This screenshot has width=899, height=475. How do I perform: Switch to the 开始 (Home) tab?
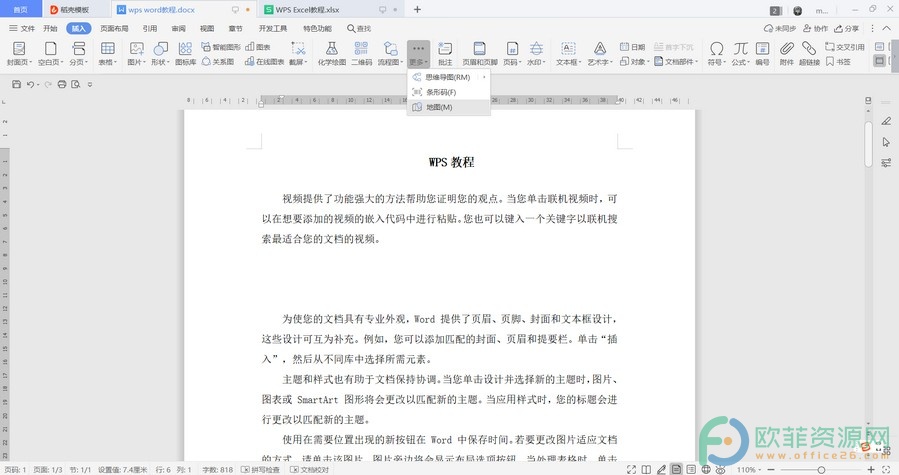click(50, 28)
